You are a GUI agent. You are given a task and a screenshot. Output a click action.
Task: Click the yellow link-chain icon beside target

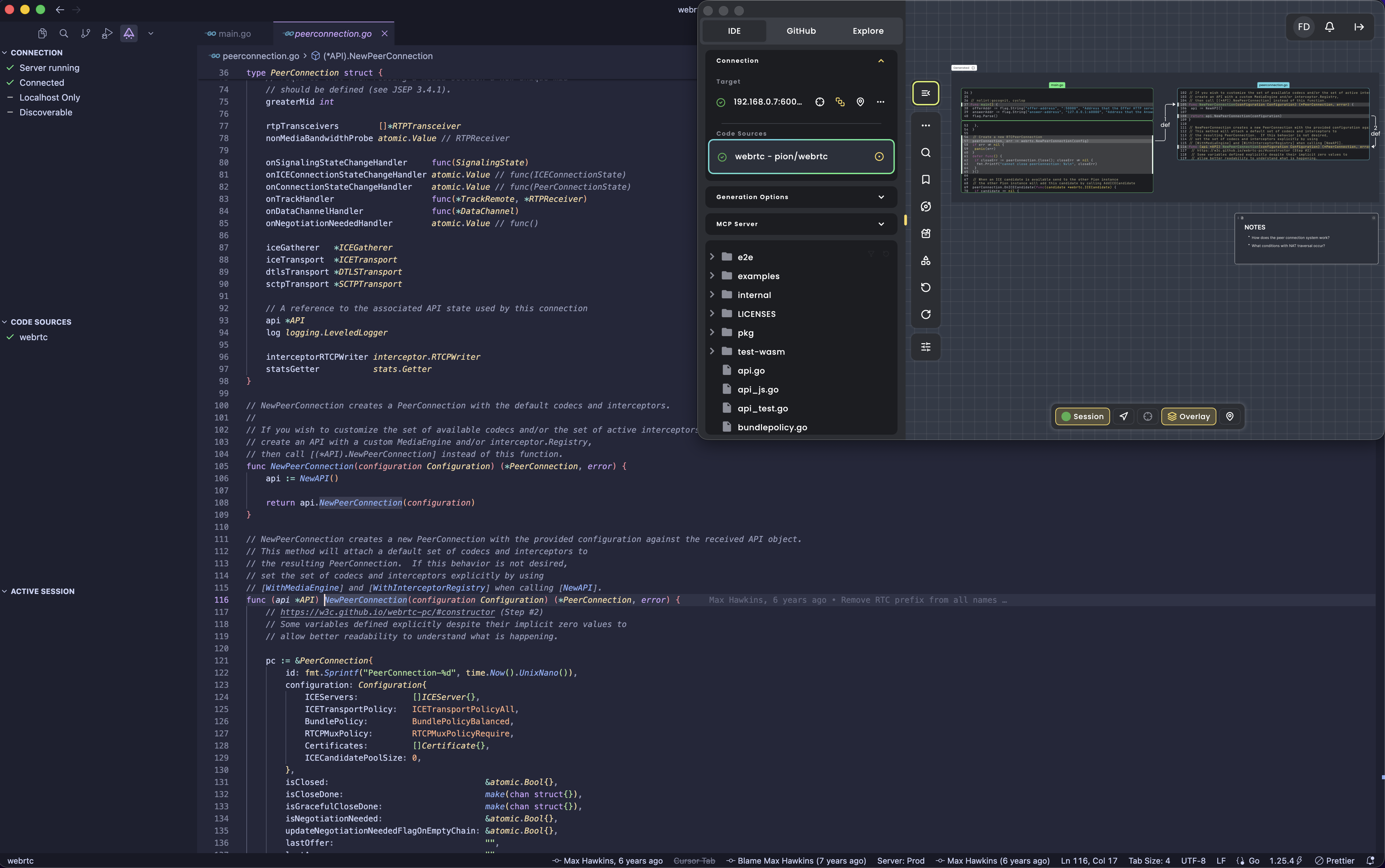click(x=840, y=102)
